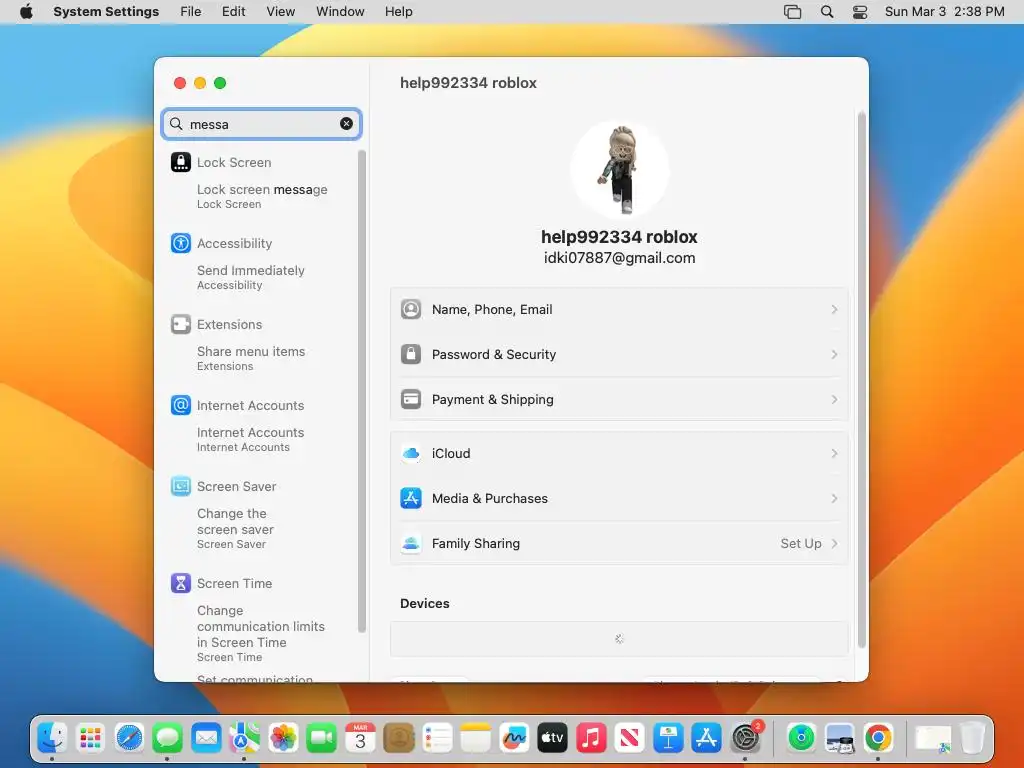Click the Screen Saver sidebar icon
The image size is (1024, 768).
pyautogui.click(x=180, y=486)
